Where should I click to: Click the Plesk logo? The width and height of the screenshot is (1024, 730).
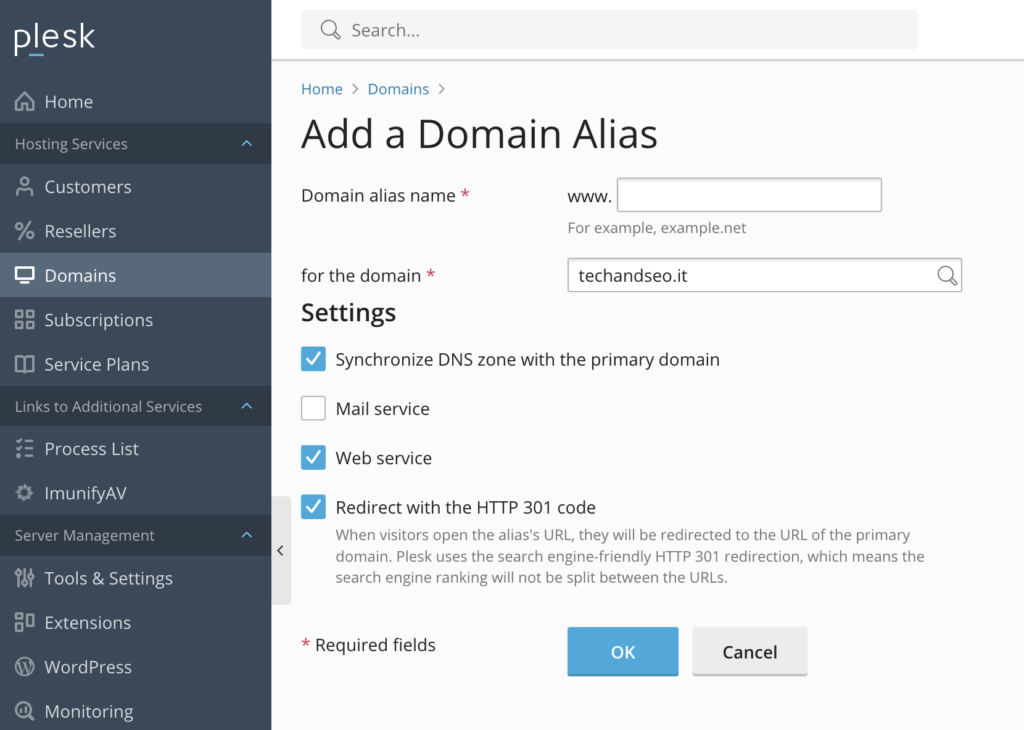(x=55, y=38)
